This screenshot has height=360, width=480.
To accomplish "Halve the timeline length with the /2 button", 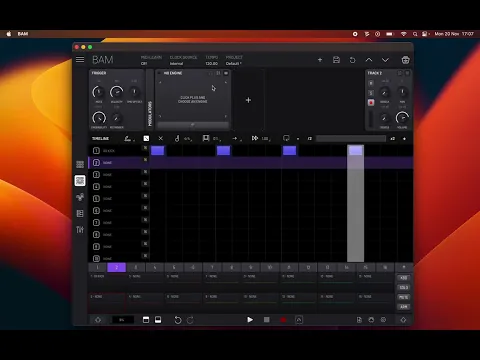I will 310,138.
